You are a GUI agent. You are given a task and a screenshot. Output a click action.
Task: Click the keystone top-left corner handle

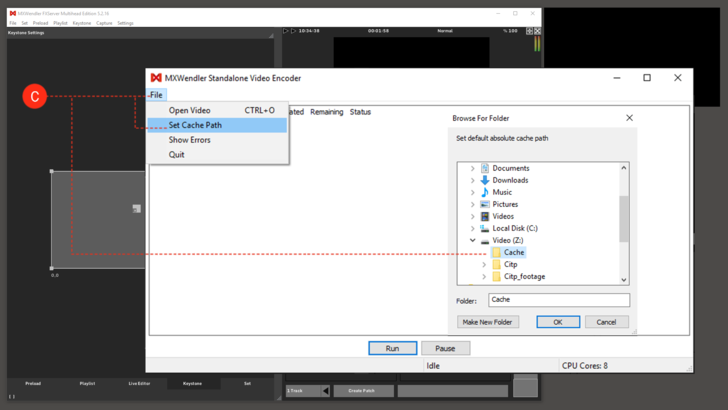click(x=52, y=171)
